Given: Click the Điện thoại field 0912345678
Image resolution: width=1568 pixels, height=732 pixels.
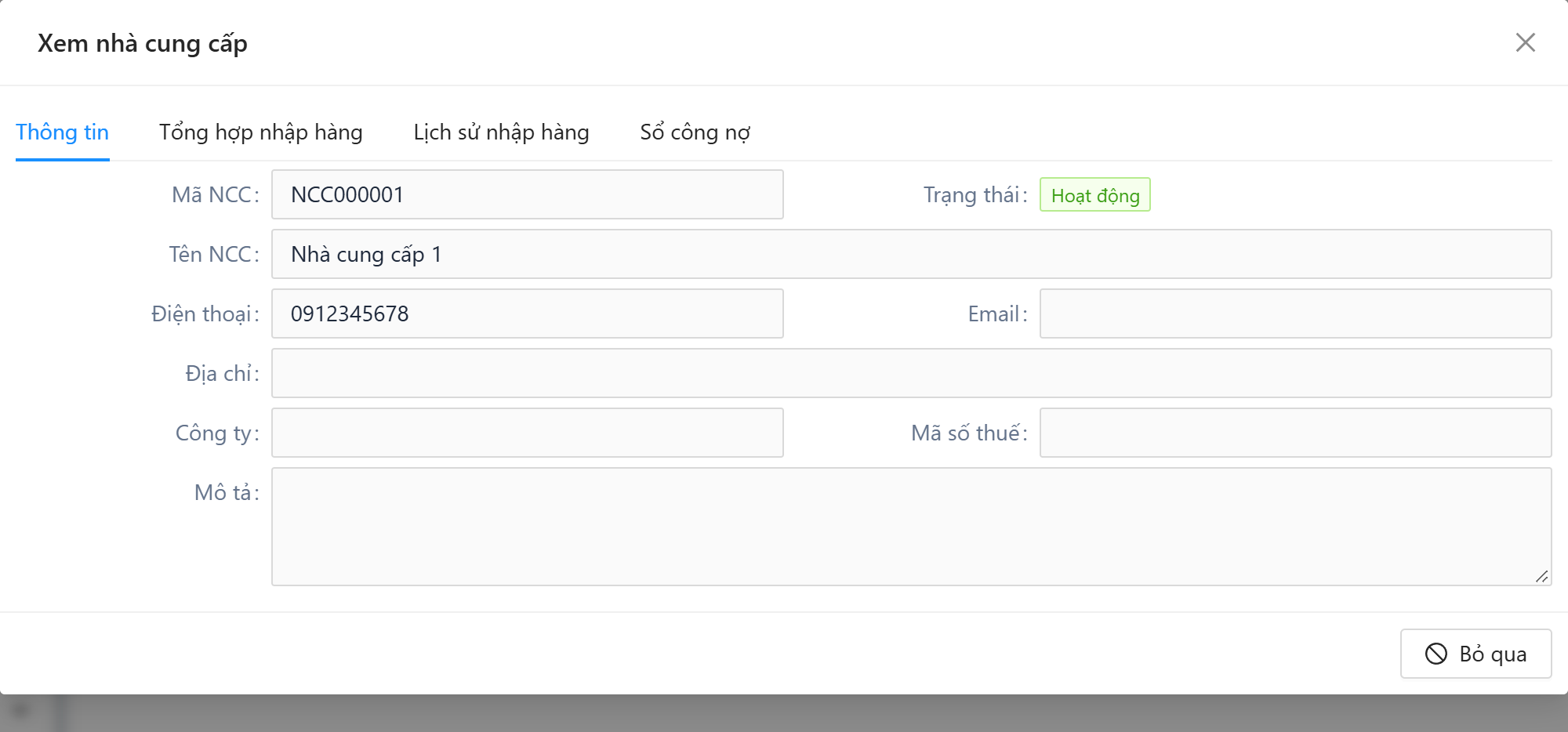Looking at the screenshot, I should tap(528, 313).
